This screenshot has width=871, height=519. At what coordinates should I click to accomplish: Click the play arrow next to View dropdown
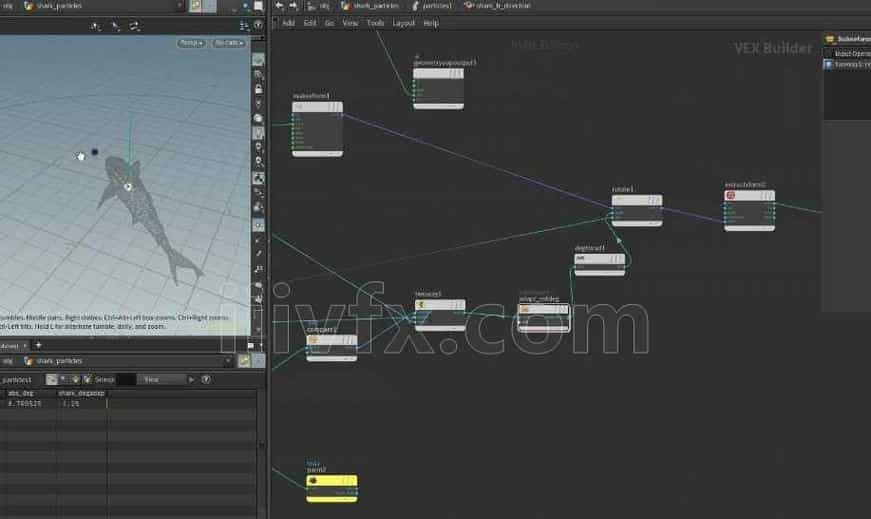192,380
